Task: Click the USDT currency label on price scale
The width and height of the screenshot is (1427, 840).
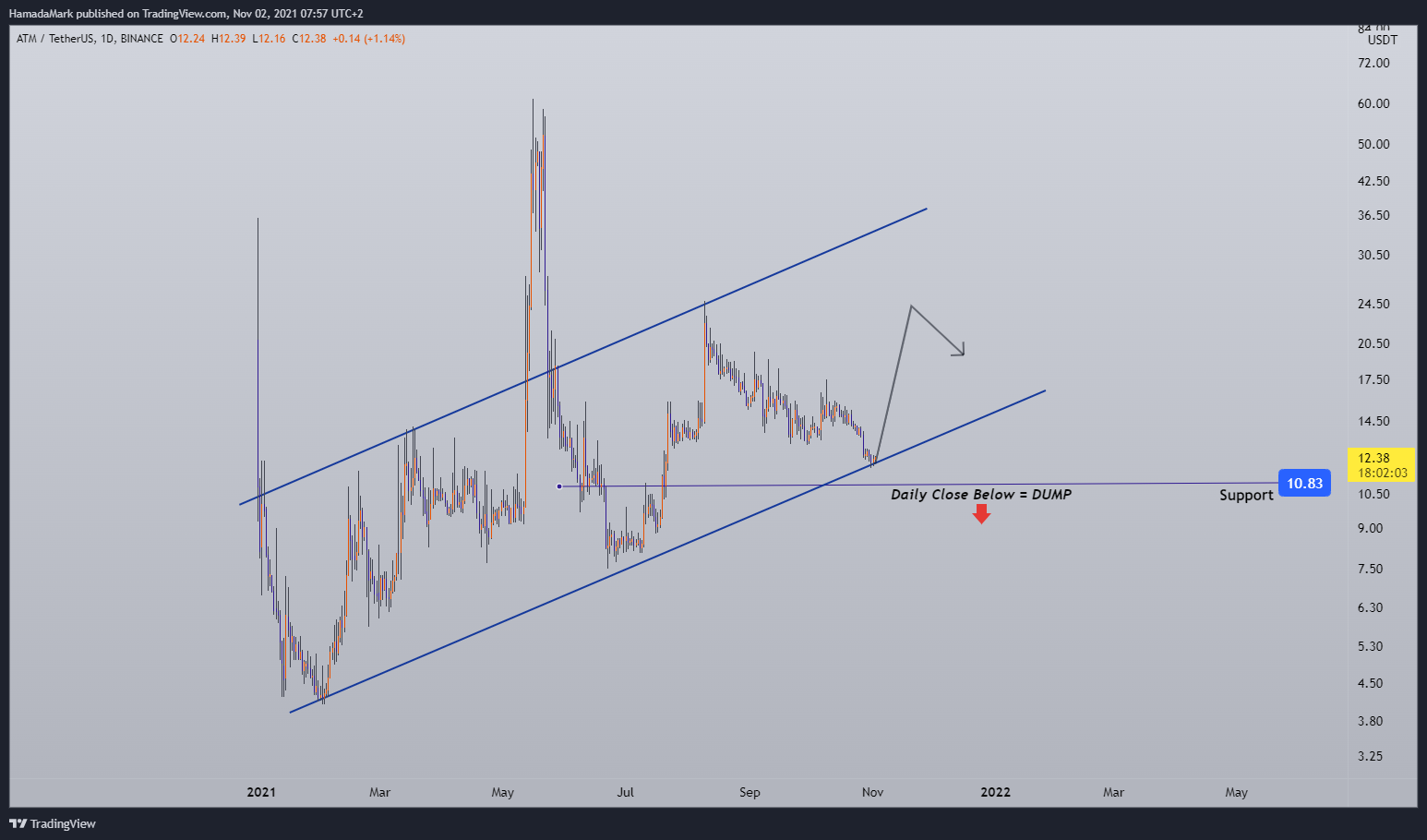Action: coord(1383,40)
